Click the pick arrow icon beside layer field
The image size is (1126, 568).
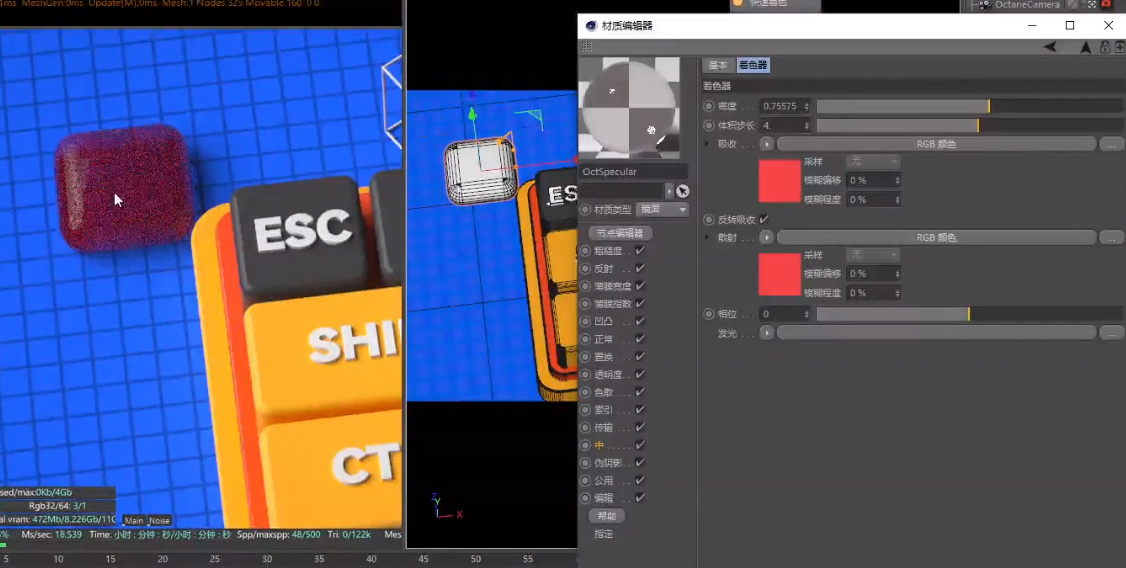coord(682,191)
